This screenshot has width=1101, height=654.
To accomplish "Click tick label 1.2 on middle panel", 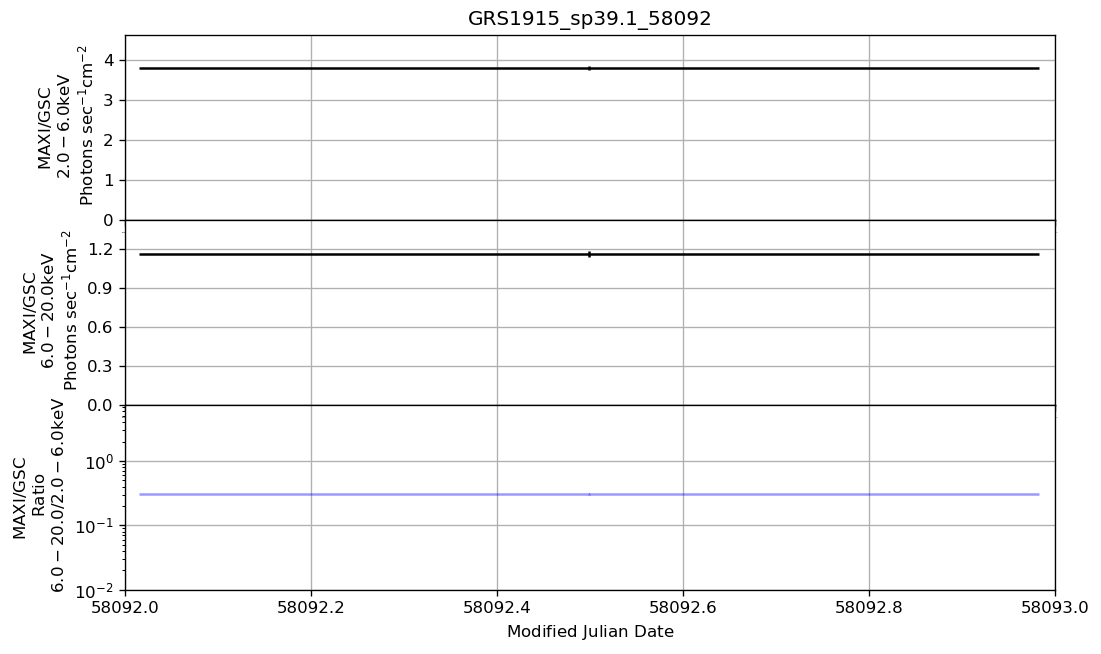I will (x=100, y=249).
